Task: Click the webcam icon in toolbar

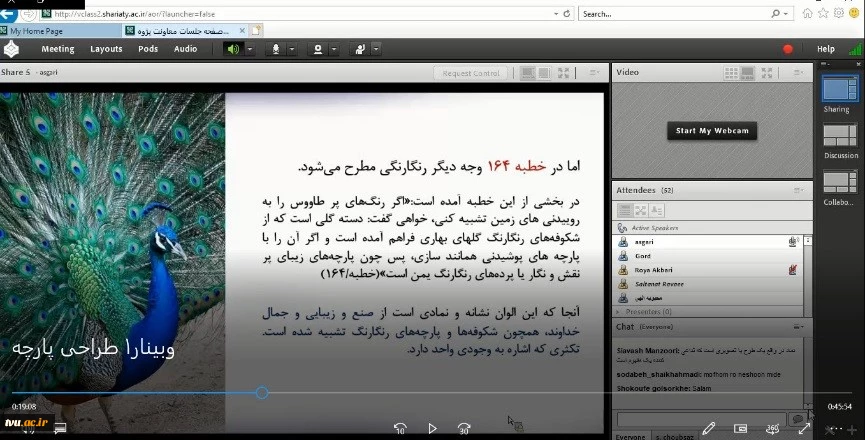Action: coord(318,49)
